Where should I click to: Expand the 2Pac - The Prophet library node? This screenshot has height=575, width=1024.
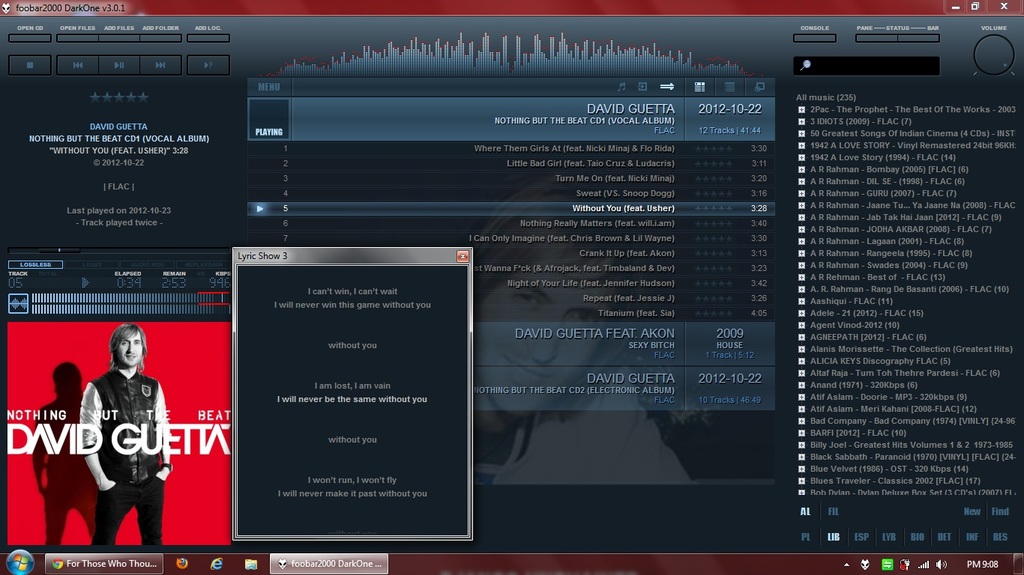point(801,110)
